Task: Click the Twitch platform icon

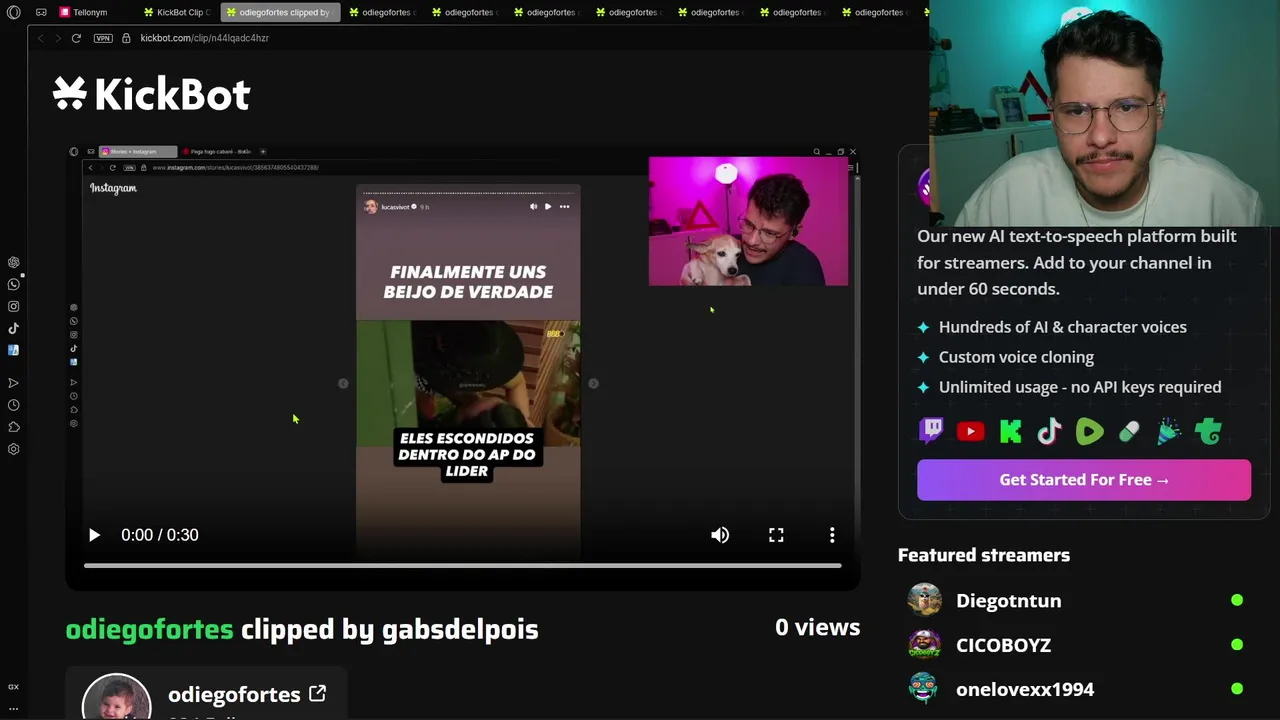Action: tap(931, 431)
